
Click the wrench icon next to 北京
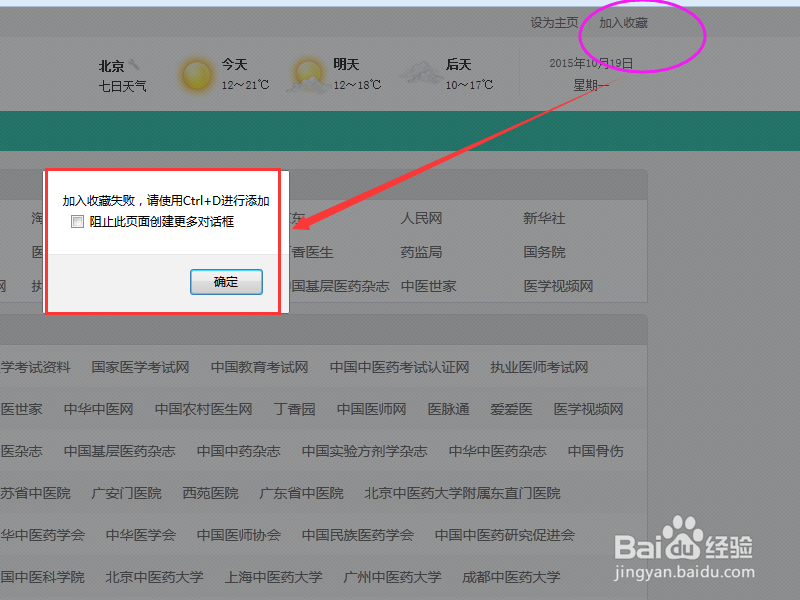(x=134, y=64)
